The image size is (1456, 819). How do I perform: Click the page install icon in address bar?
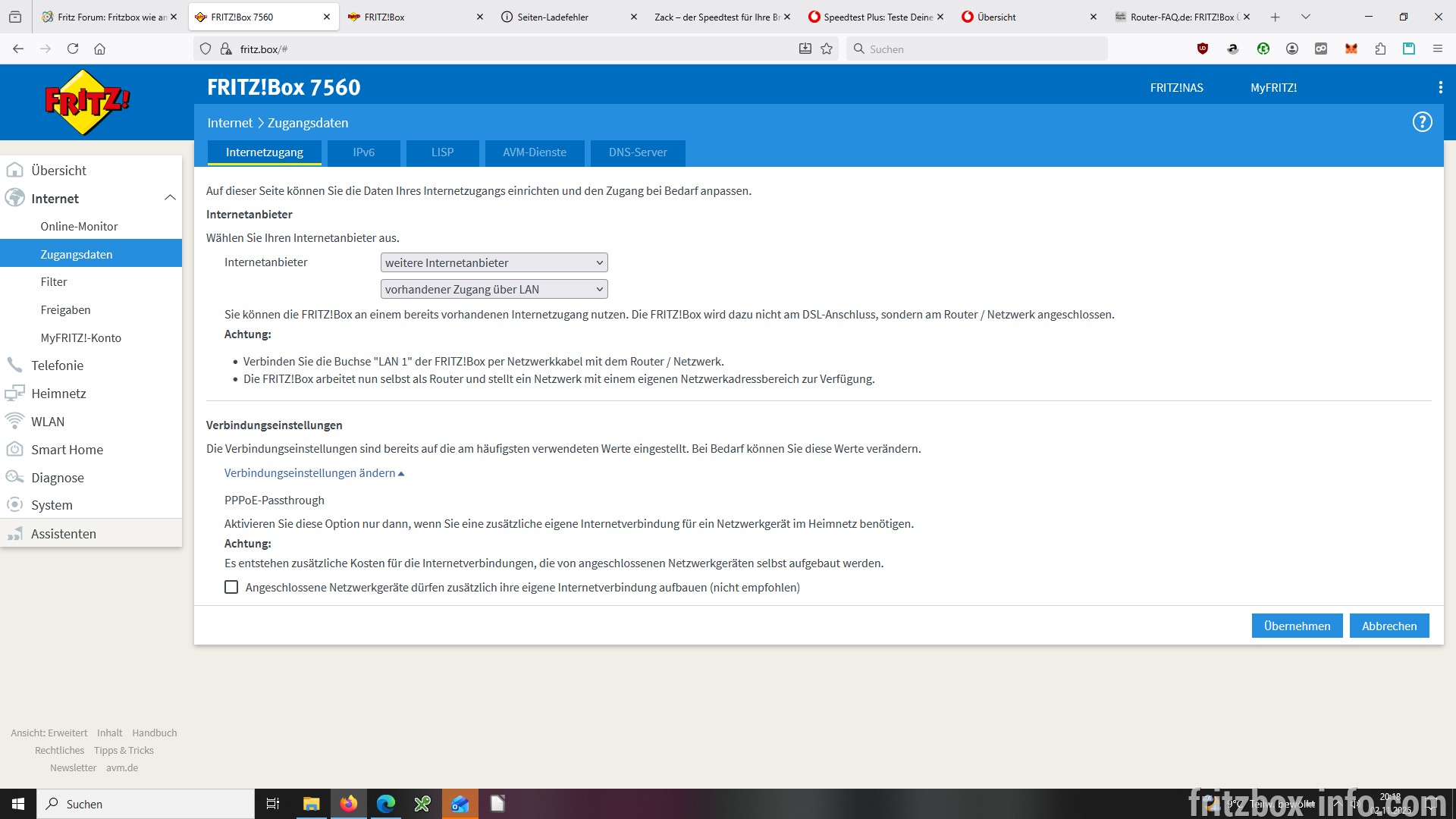(x=805, y=49)
